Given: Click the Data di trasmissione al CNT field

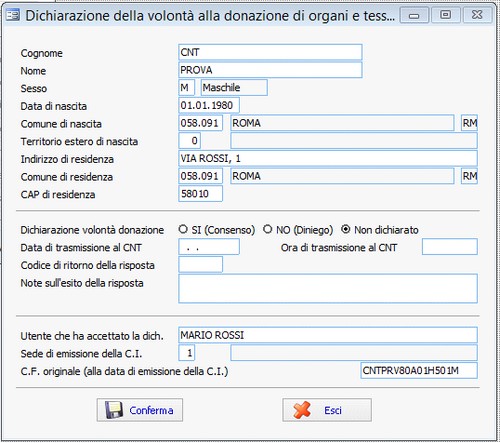Looking at the screenshot, I should tap(209, 247).
